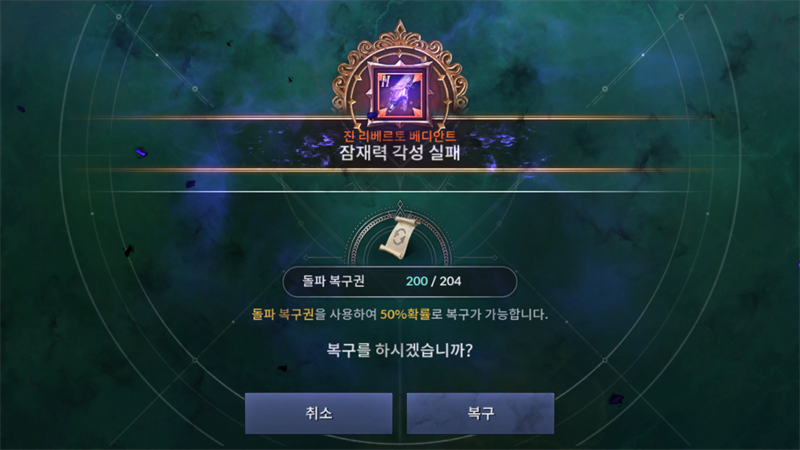Click yellow 돌파 복구권을 text in description

coord(289,314)
